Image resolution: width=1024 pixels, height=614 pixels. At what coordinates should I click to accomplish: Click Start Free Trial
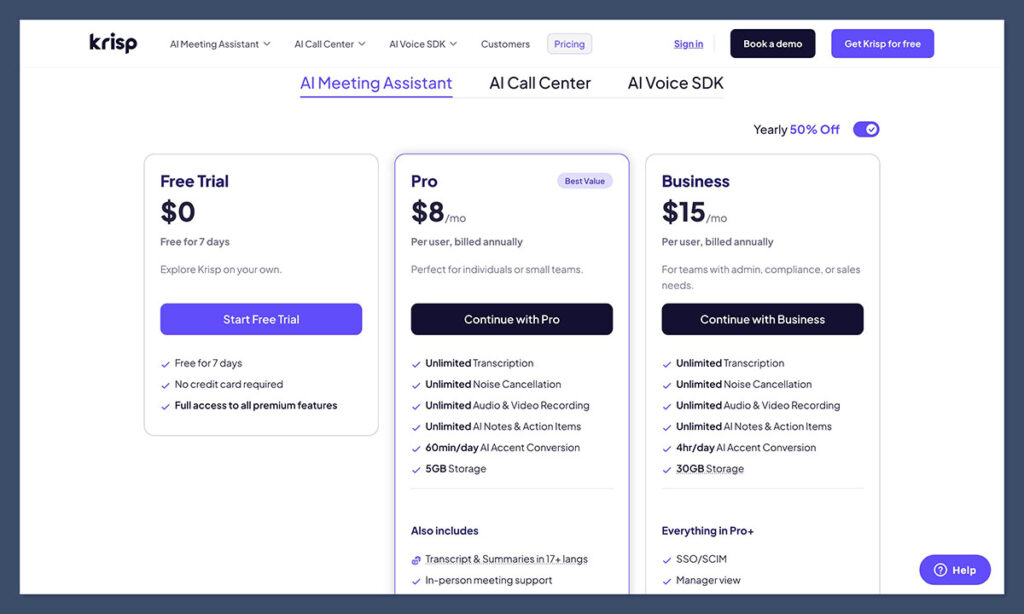261,318
